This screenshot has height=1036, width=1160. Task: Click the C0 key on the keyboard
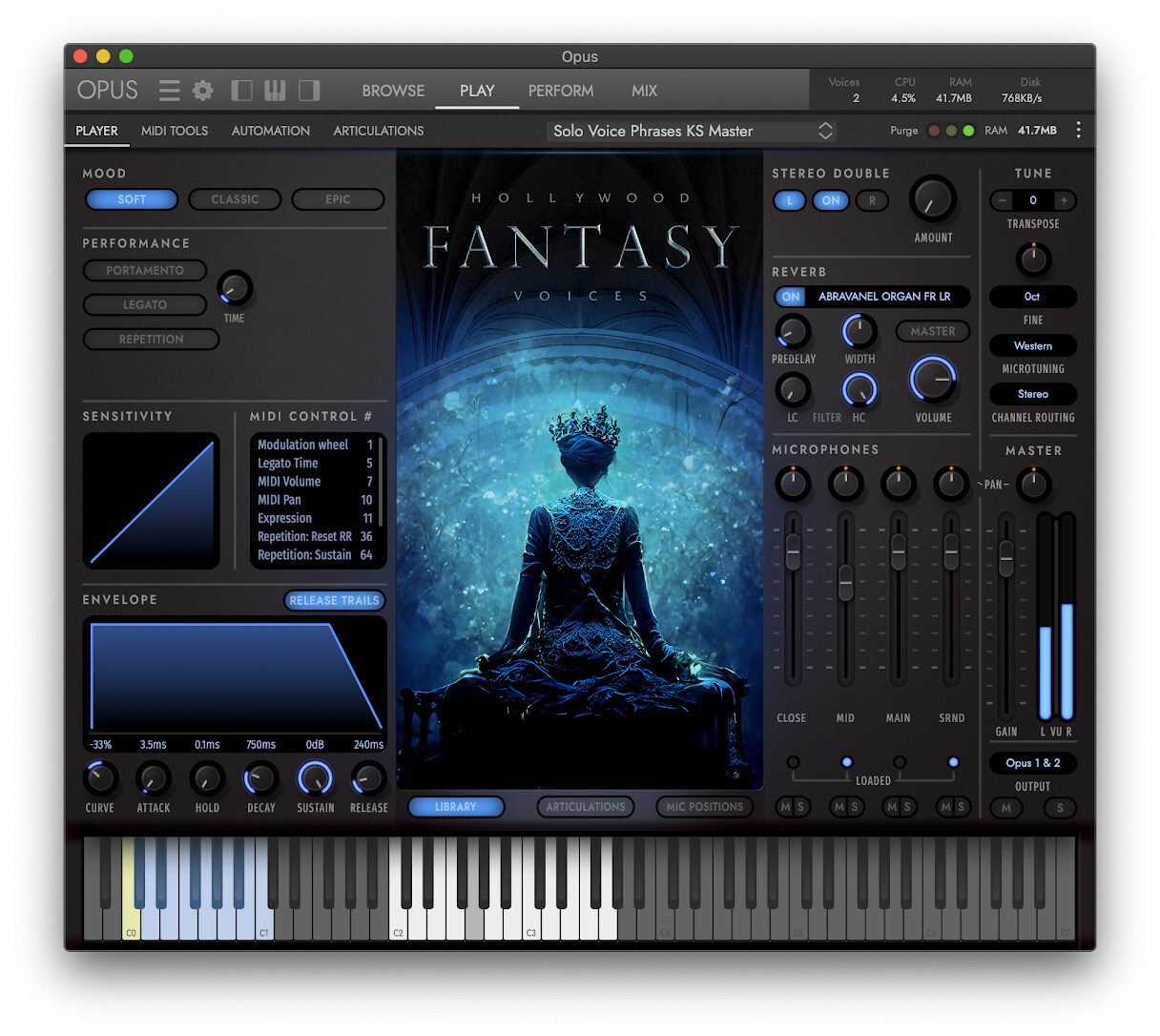point(131,914)
